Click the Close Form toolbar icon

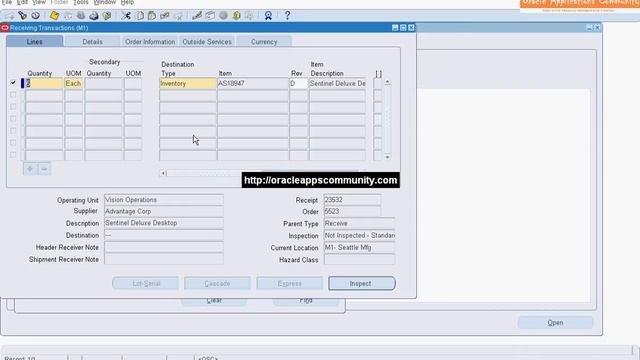click(x=107, y=16)
